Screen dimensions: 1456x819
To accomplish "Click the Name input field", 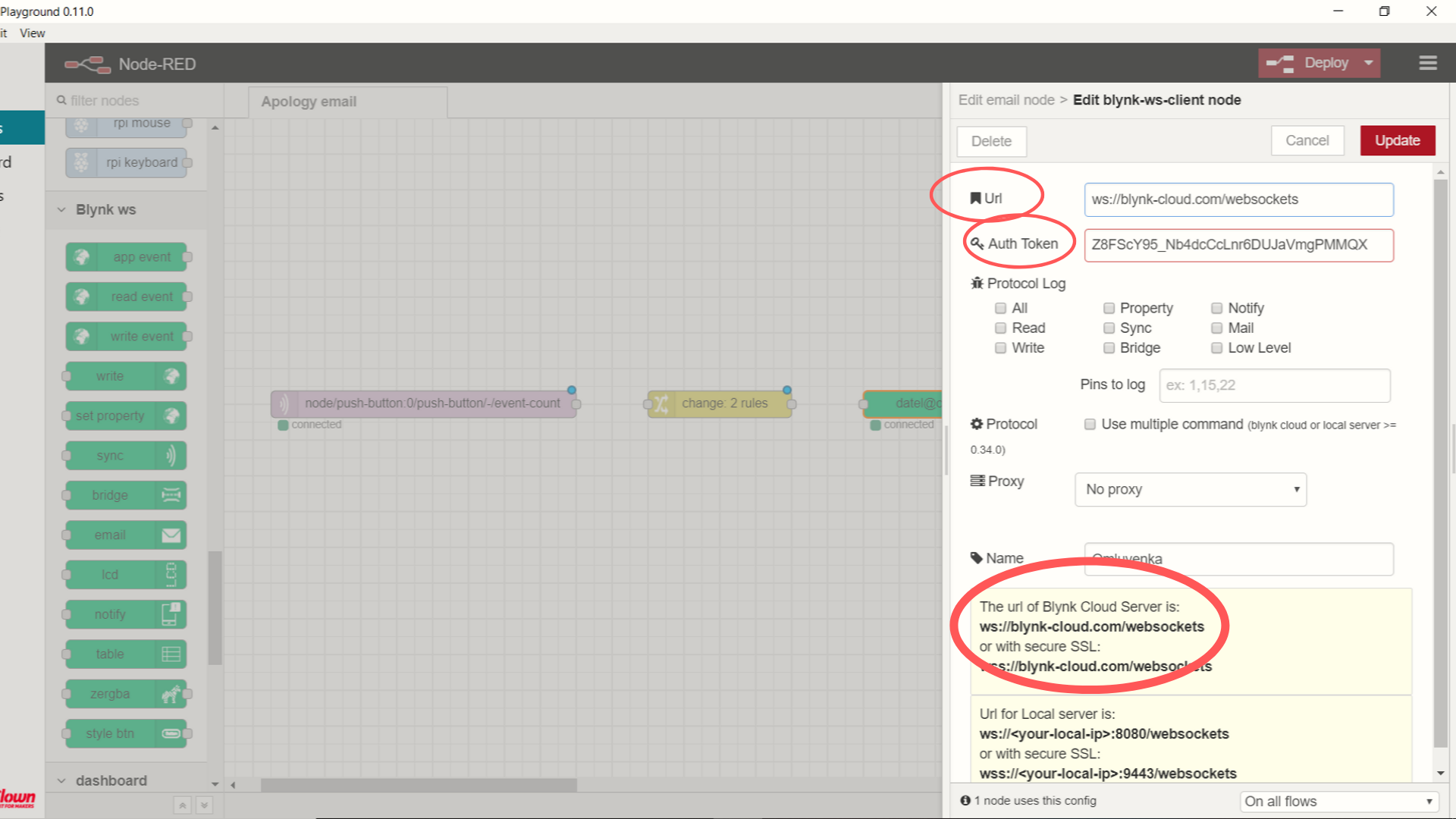I will point(1238,559).
